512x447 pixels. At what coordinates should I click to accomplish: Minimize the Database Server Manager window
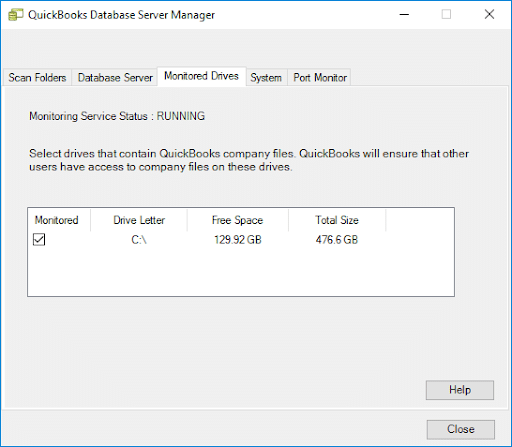(x=404, y=14)
